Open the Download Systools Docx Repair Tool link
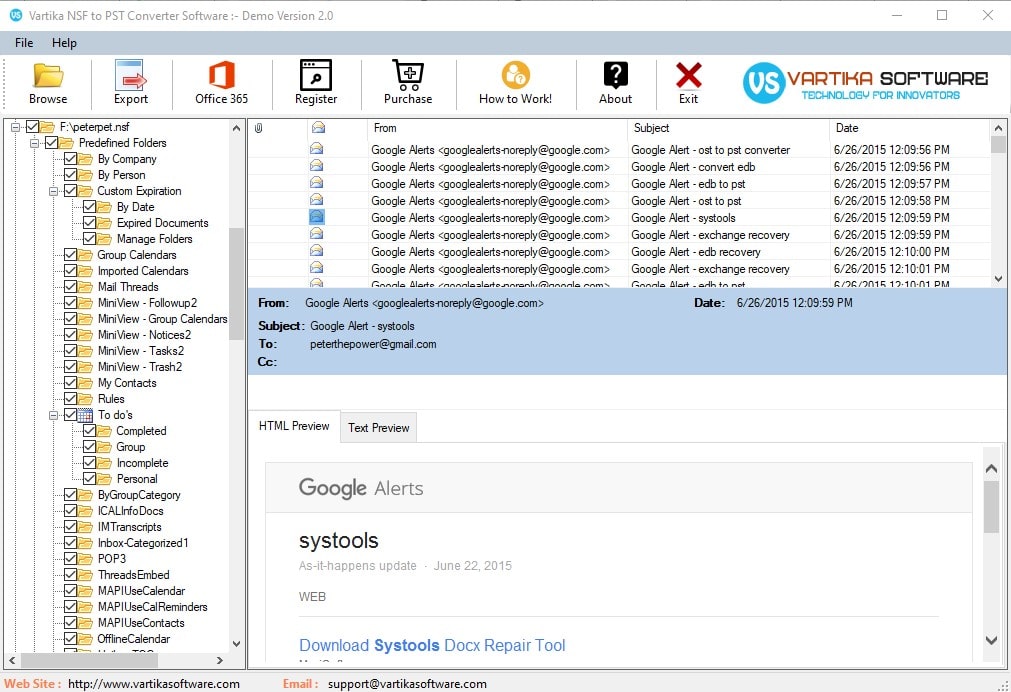Image resolution: width=1011 pixels, height=692 pixels. (432, 646)
